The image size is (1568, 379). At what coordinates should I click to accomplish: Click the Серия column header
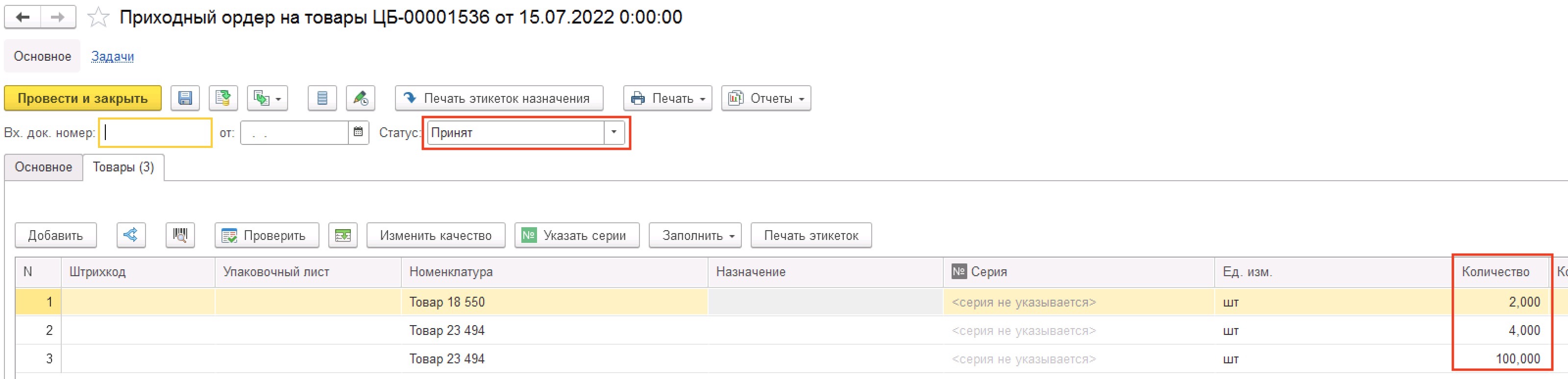pyautogui.click(x=1078, y=272)
